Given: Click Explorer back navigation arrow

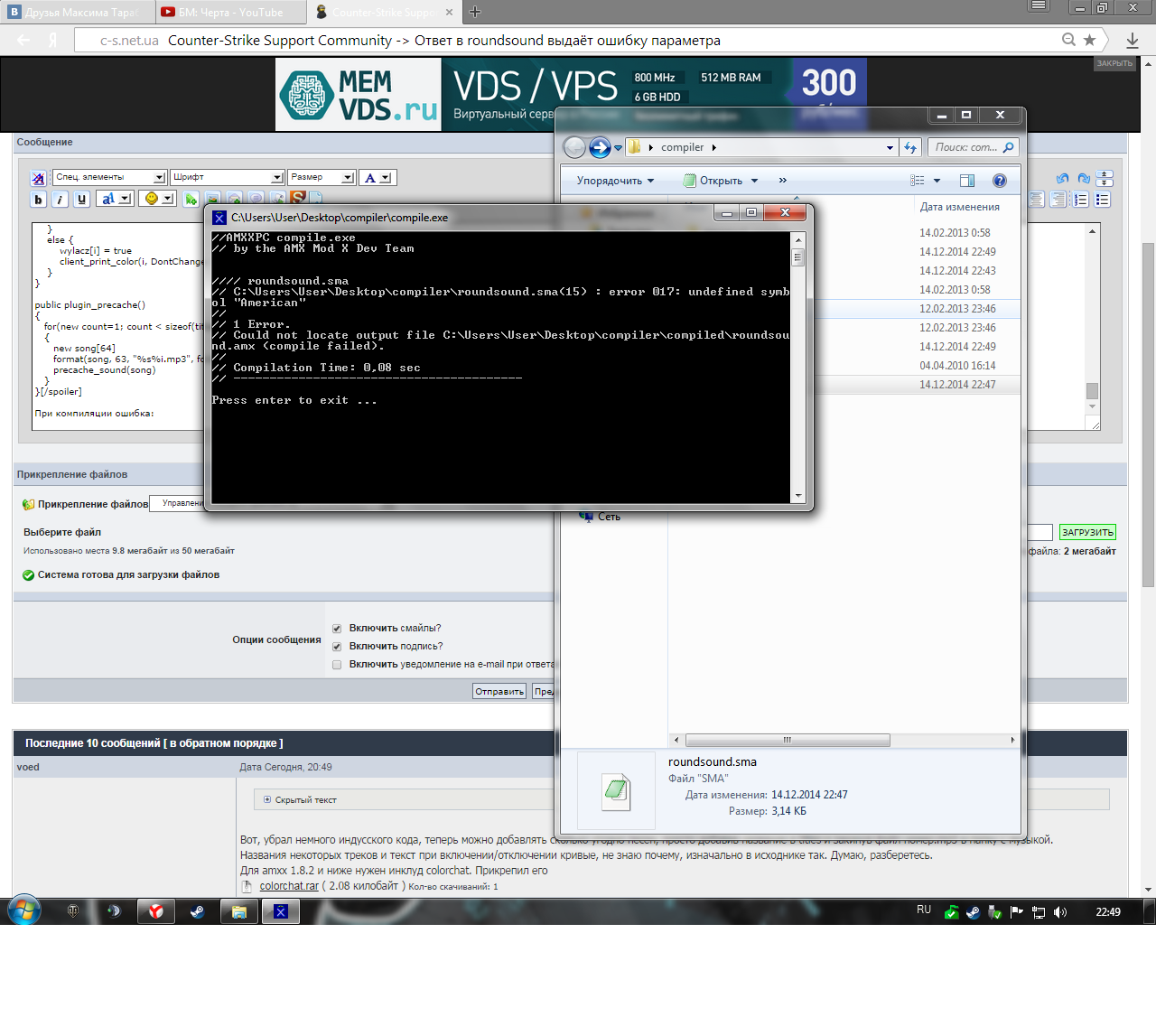Looking at the screenshot, I should [574, 147].
